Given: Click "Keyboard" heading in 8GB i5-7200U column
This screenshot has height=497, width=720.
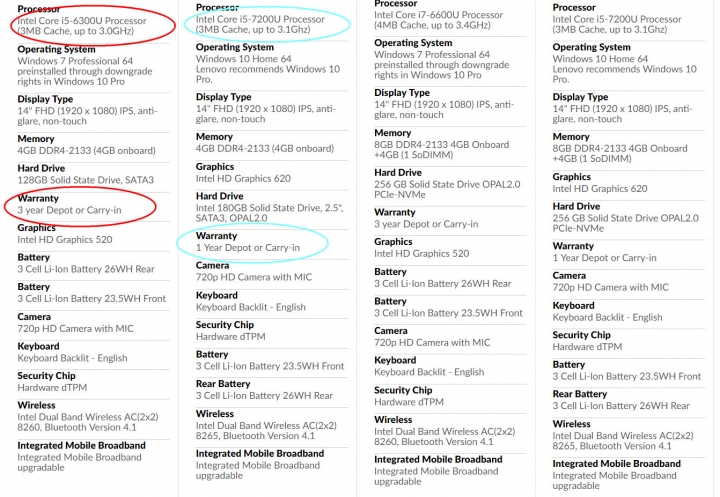Looking at the screenshot, I should [x=574, y=306].
